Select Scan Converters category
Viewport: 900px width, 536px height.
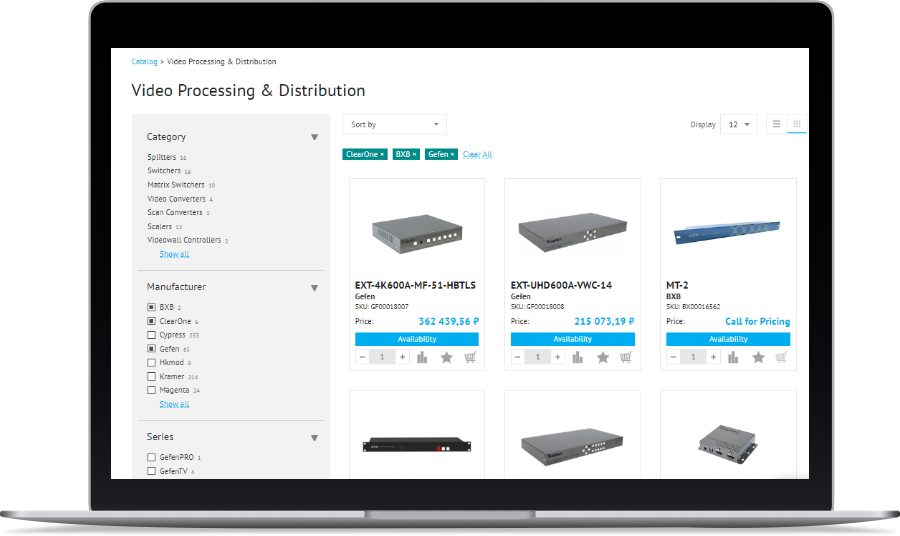[175, 212]
